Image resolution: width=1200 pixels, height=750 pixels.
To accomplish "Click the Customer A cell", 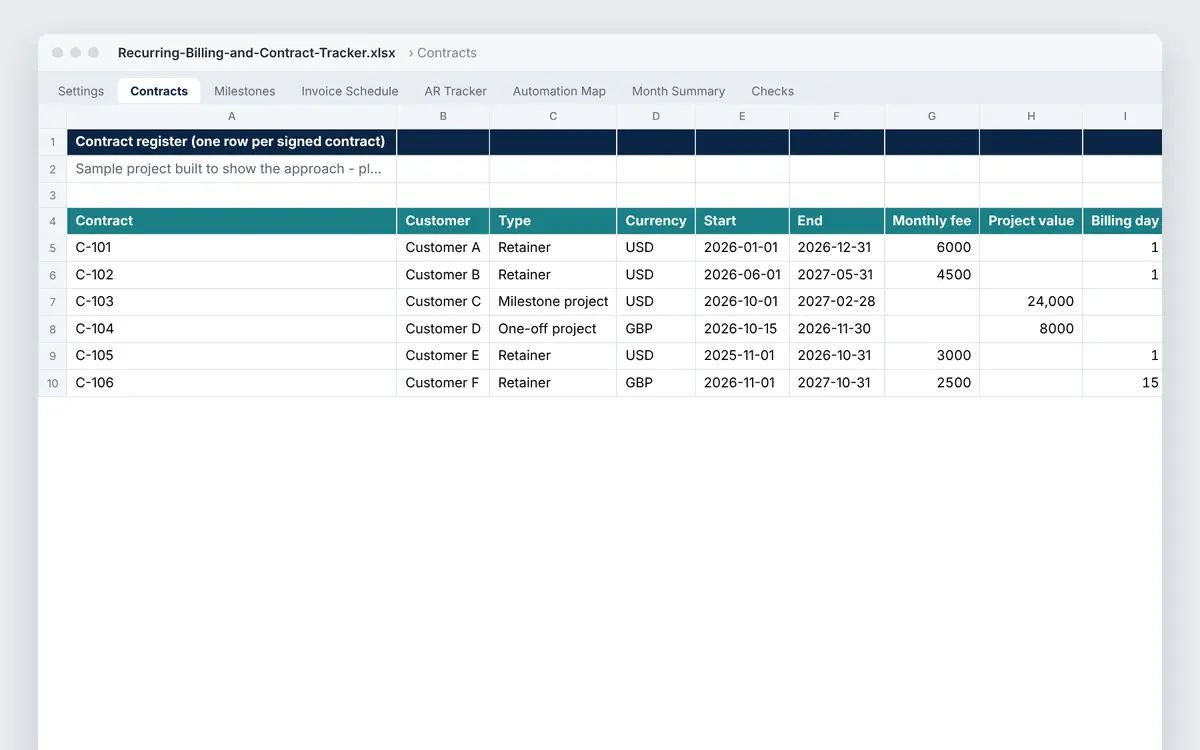I will coord(443,248).
